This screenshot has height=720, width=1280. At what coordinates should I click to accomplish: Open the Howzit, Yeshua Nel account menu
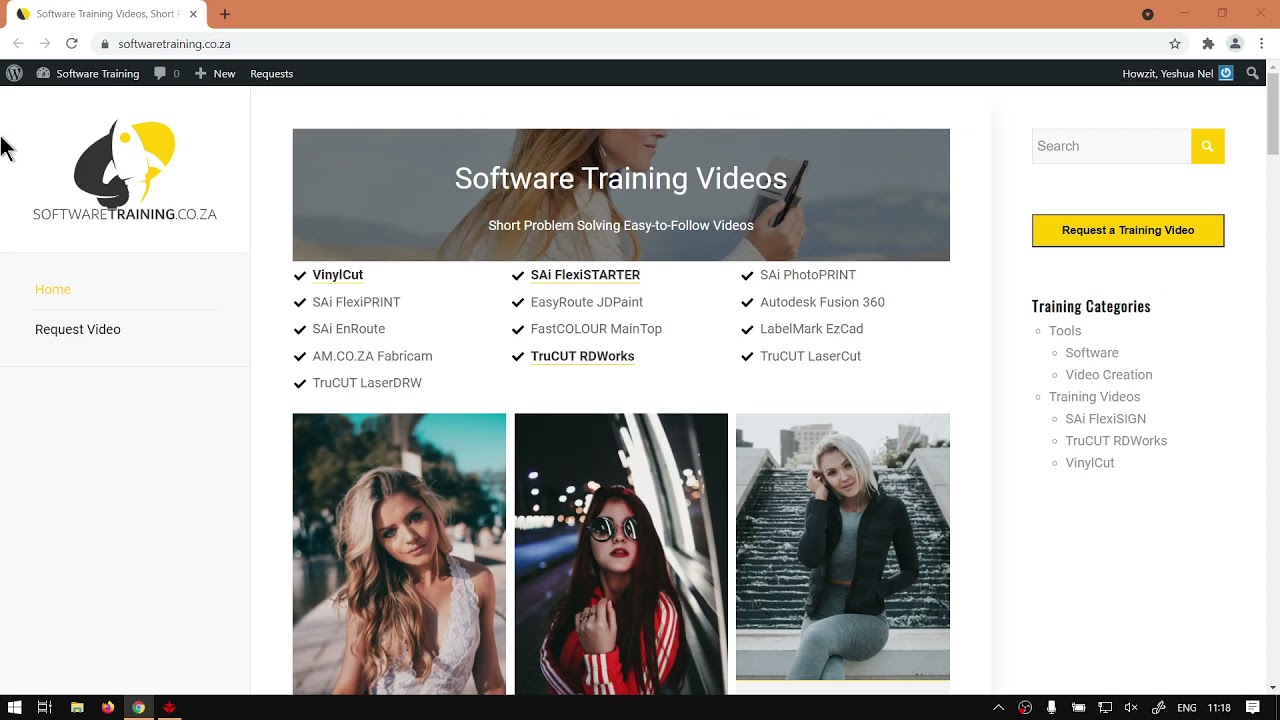pos(1177,73)
